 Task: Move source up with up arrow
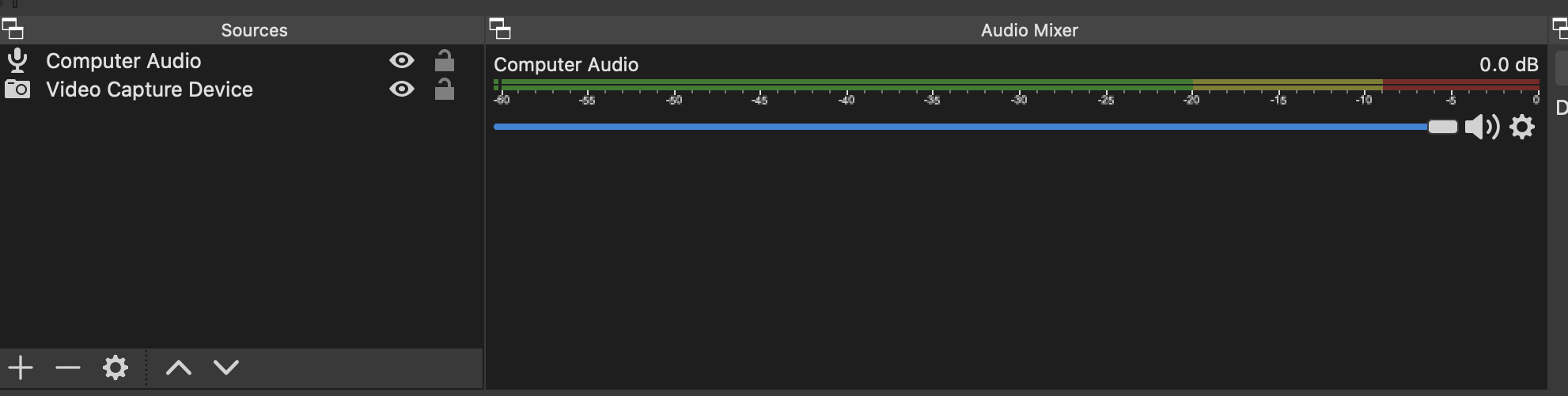(179, 367)
